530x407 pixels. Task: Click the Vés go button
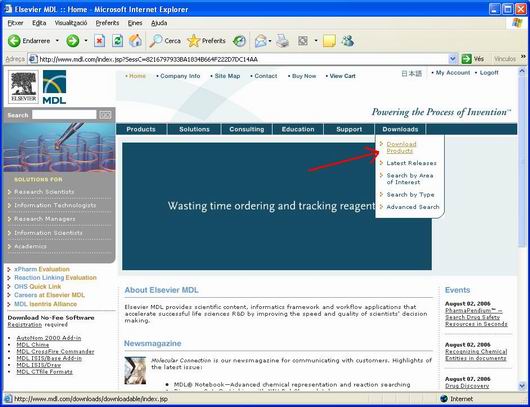pos(473,59)
